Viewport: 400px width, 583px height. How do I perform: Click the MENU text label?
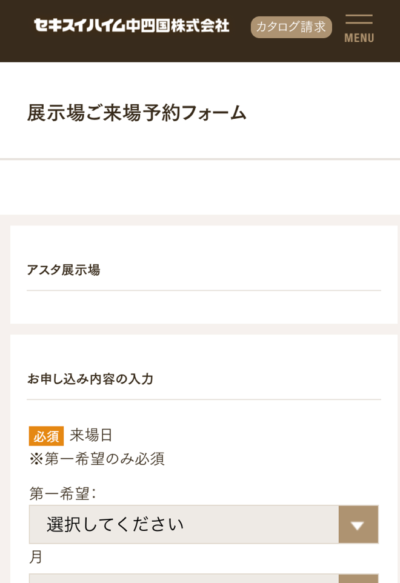[359, 38]
